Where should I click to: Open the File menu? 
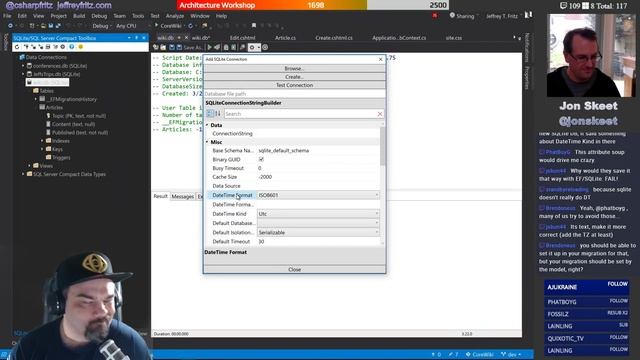click(x=7, y=16)
